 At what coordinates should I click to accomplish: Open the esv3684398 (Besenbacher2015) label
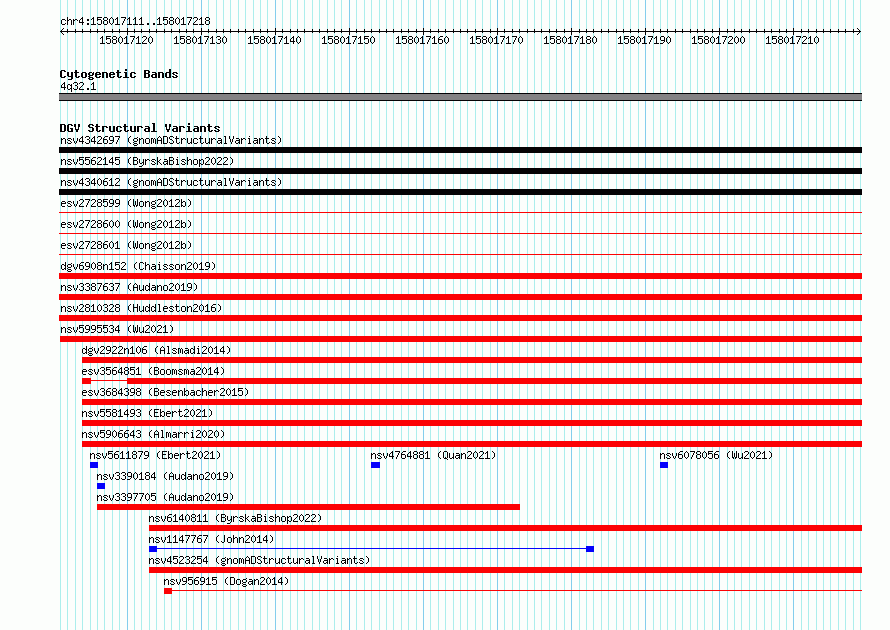point(165,392)
